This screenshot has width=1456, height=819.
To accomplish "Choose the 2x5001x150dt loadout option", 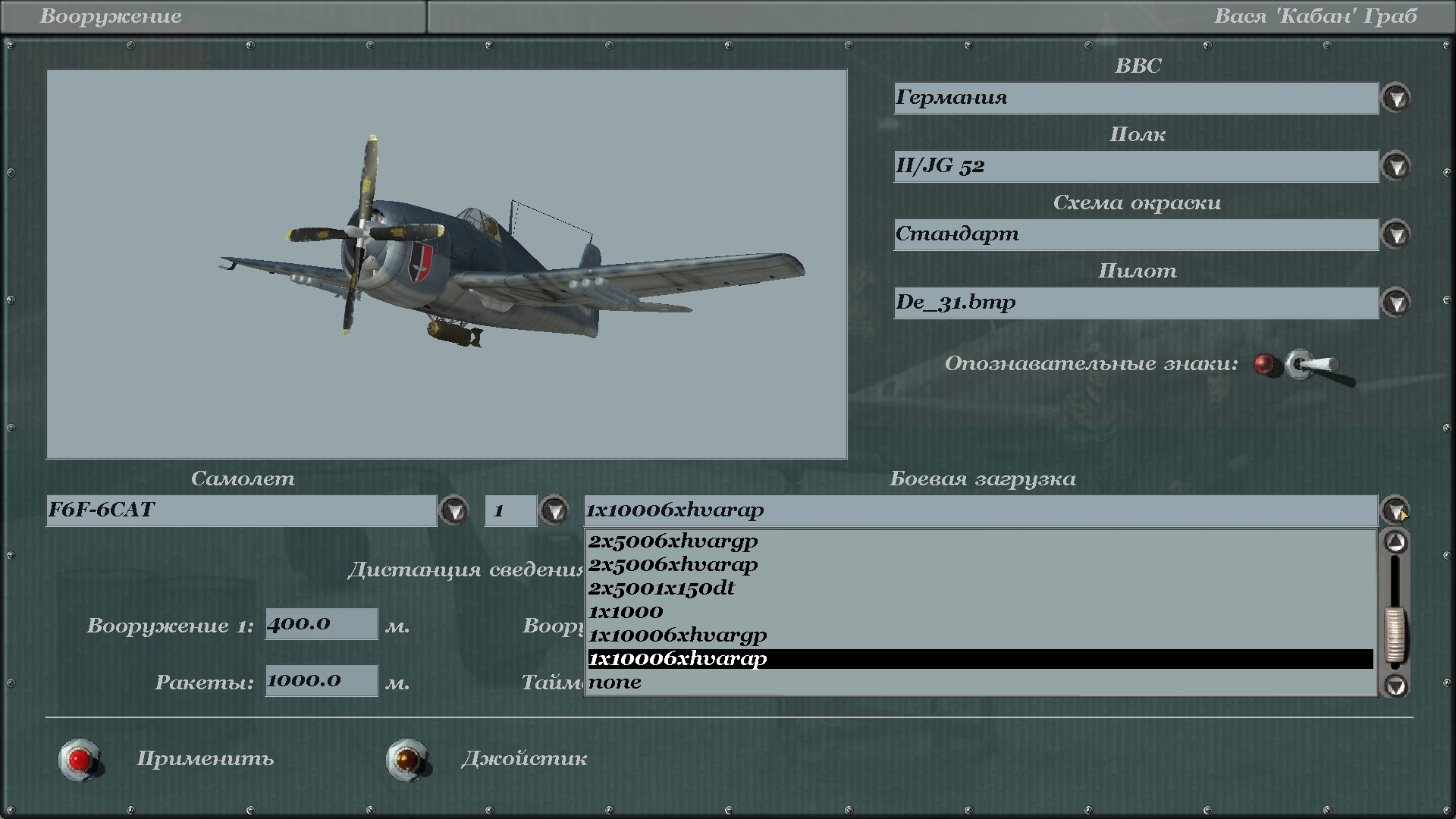I will coord(661,588).
